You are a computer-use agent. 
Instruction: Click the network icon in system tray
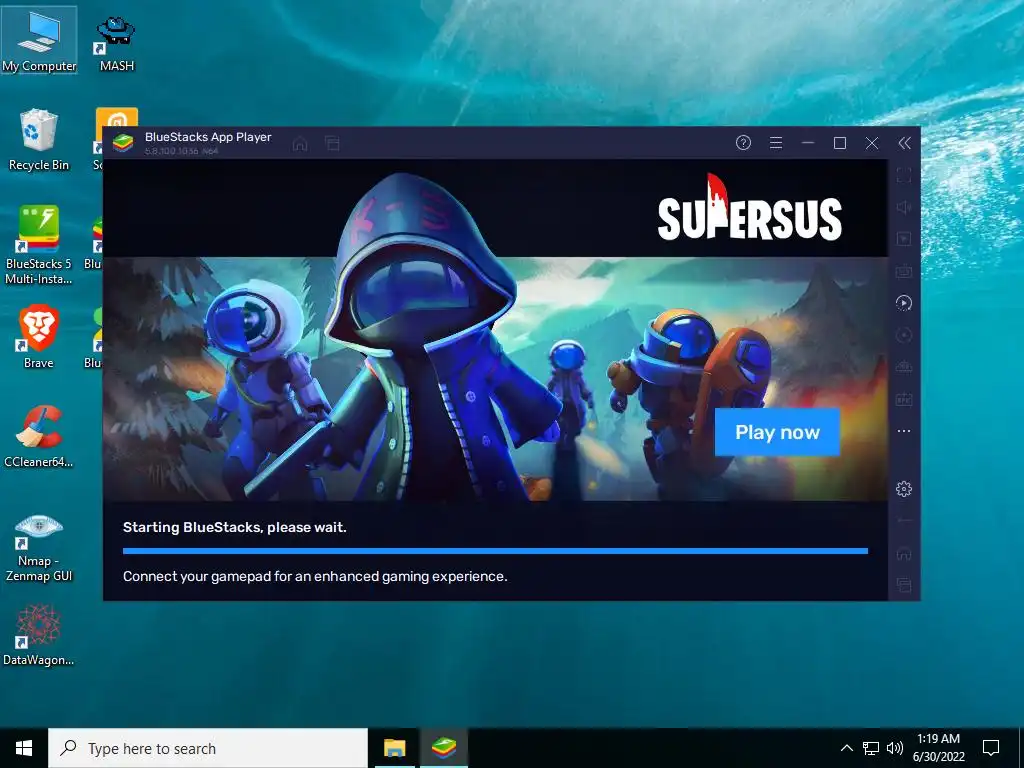[x=871, y=748]
